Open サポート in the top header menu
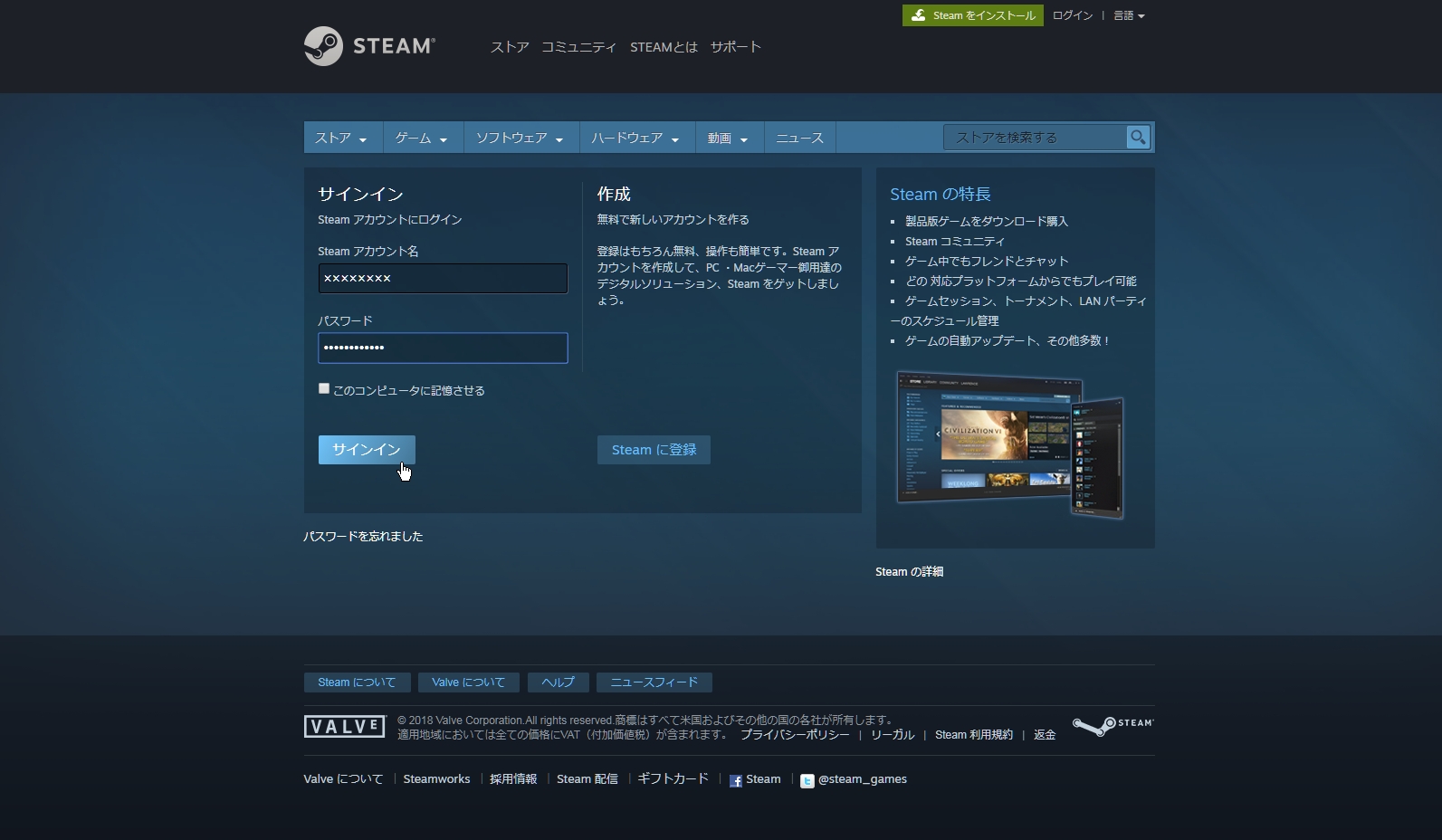The width and height of the screenshot is (1442, 840). pos(736,47)
